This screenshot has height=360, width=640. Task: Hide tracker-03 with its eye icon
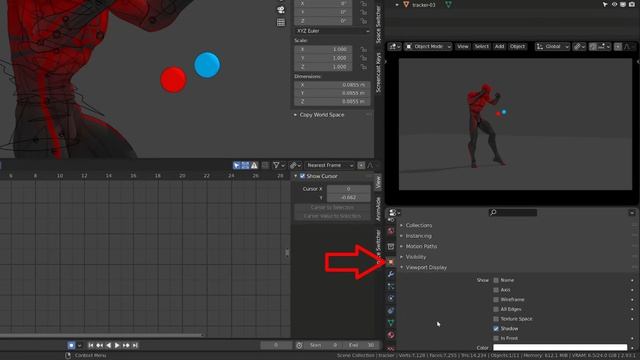click(614, 4)
